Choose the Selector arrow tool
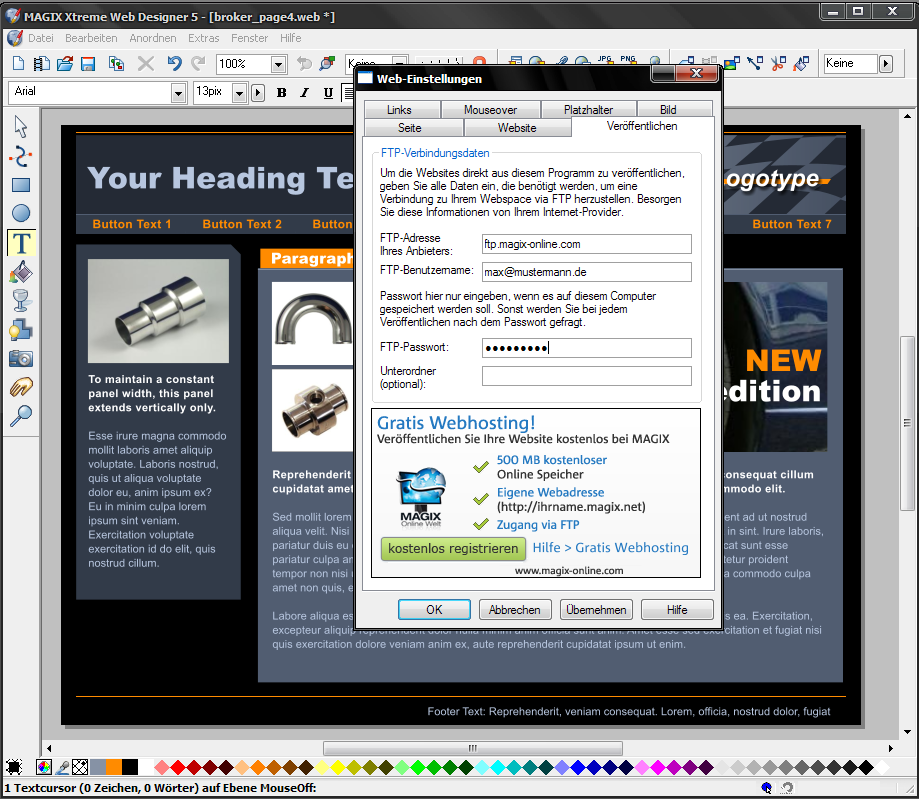 (21, 127)
